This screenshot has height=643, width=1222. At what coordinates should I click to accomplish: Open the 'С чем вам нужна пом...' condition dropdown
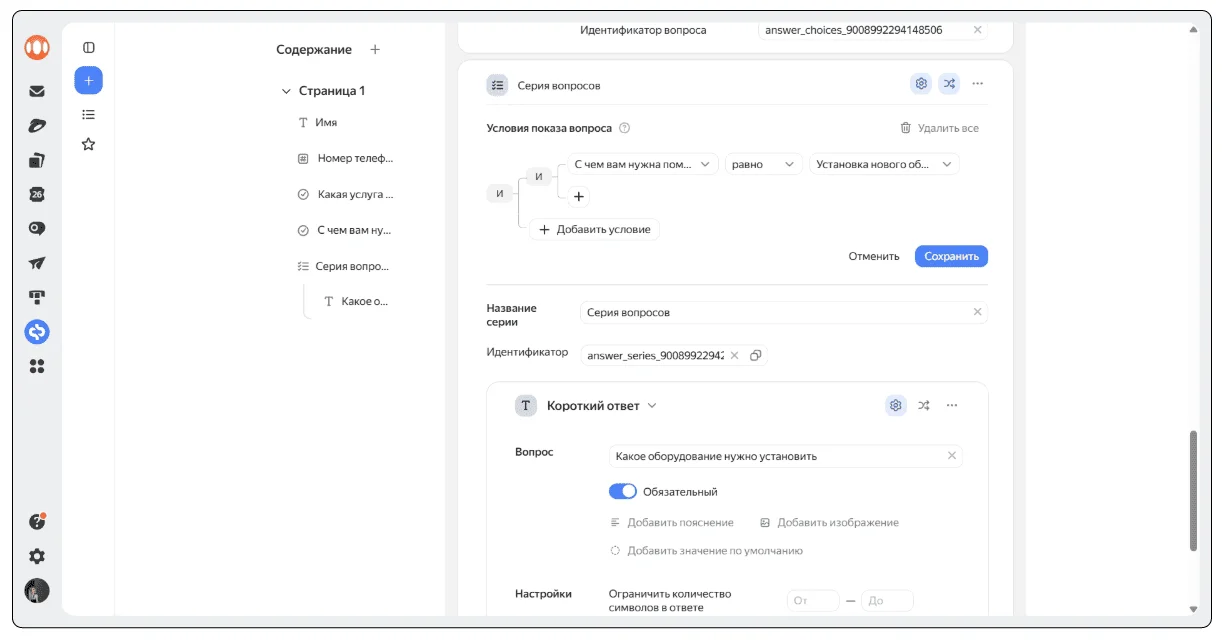643,164
